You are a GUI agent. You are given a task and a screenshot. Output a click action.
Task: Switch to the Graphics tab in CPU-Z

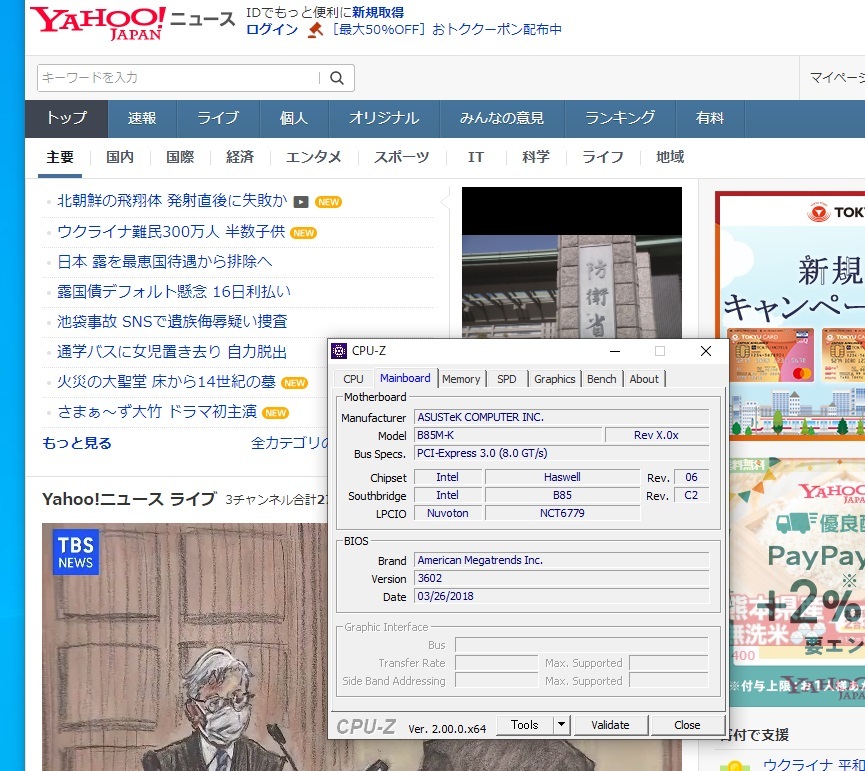tap(554, 379)
